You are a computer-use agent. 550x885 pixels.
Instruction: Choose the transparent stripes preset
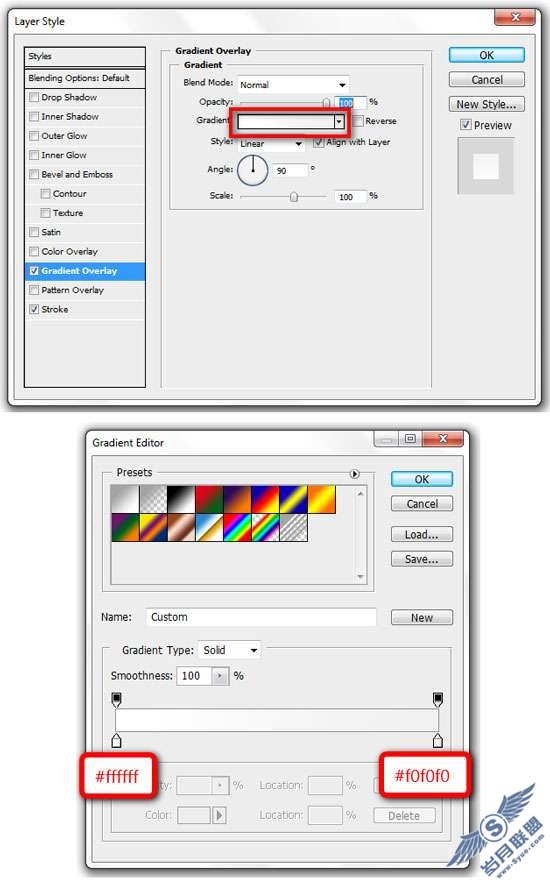[294, 528]
